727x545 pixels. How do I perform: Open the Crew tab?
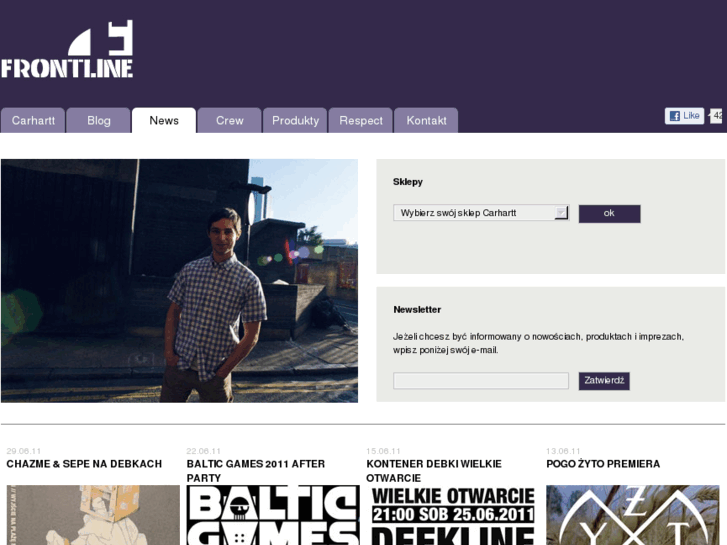pyautogui.click(x=230, y=121)
